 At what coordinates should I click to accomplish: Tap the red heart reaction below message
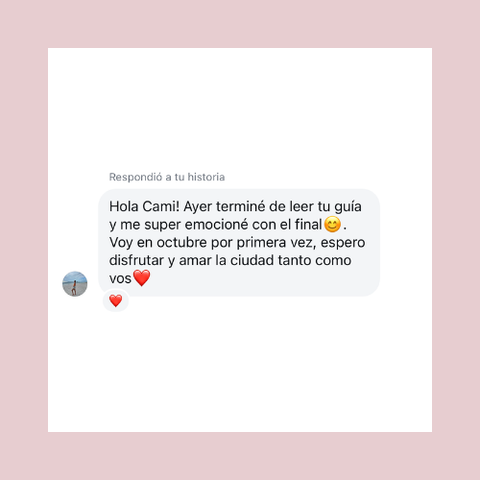coord(116,301)
